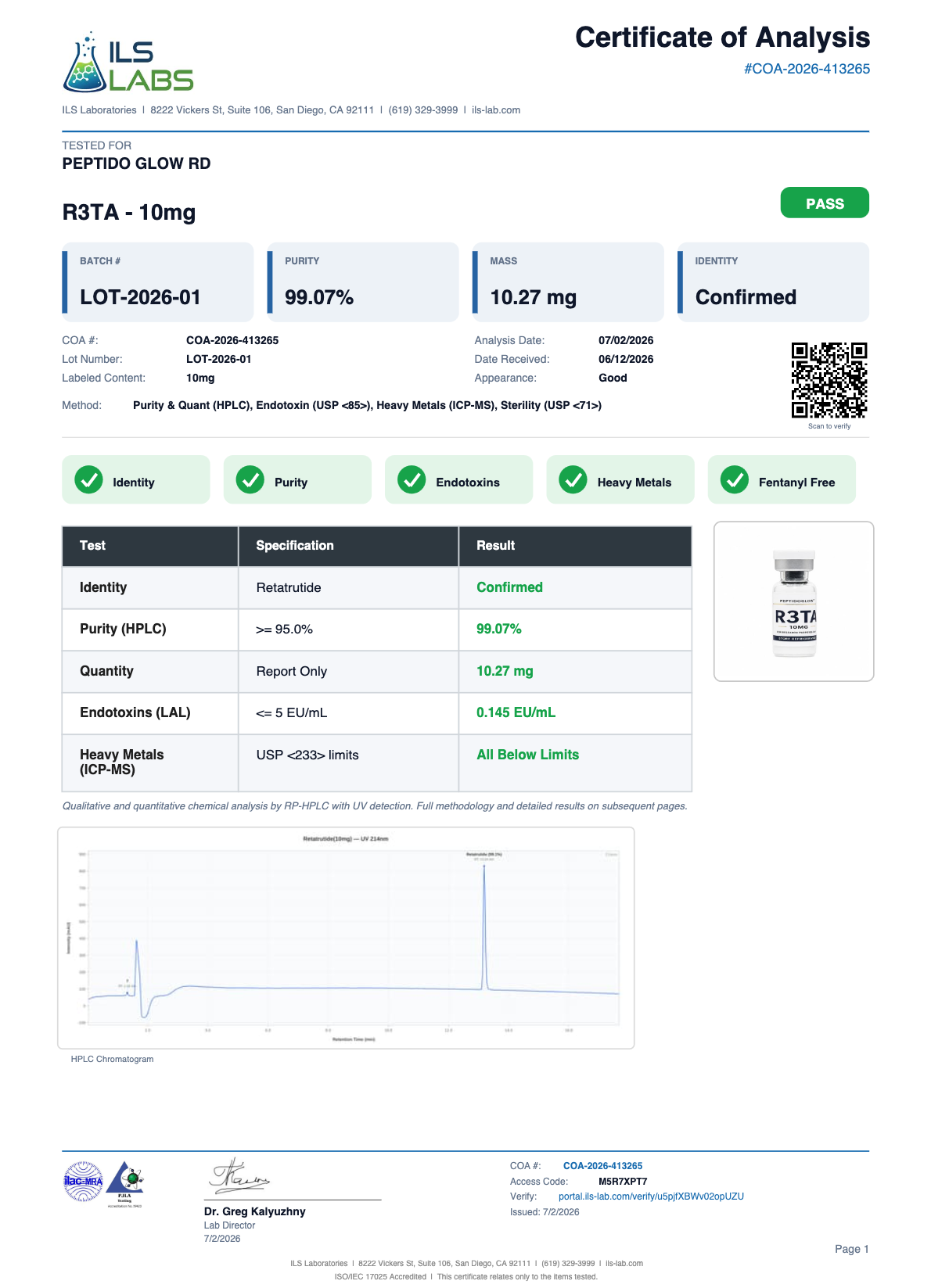The image size is (931, 1288).
Task: Click the 'Page 1' page indicator
Action: click(851, 1250)
